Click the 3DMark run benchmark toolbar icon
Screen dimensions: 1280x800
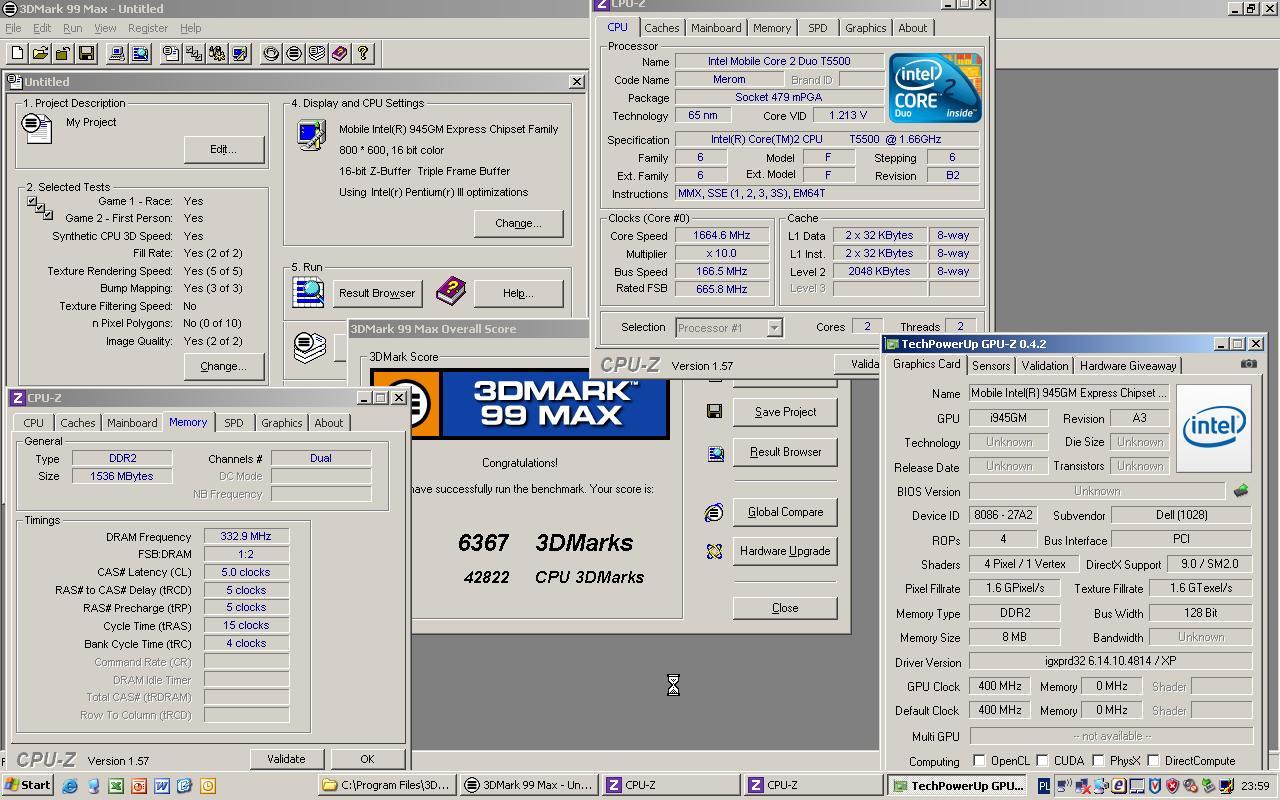294,53
